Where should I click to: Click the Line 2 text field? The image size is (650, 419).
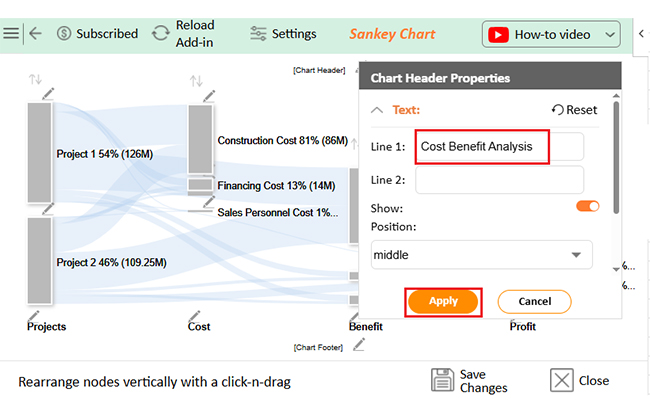coord(499,180)
